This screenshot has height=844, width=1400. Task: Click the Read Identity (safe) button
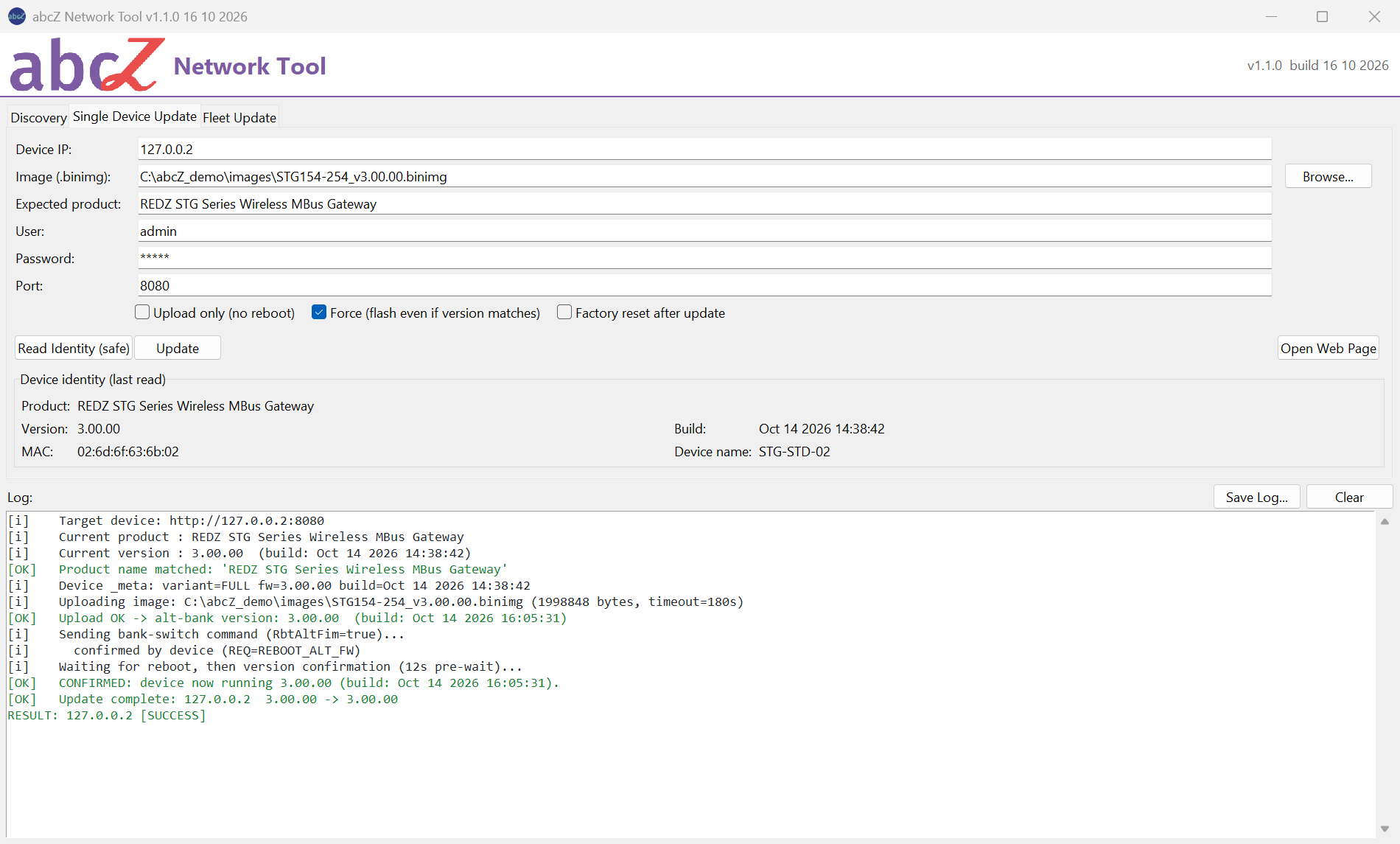pyautogui.click(x=74, y=348)
